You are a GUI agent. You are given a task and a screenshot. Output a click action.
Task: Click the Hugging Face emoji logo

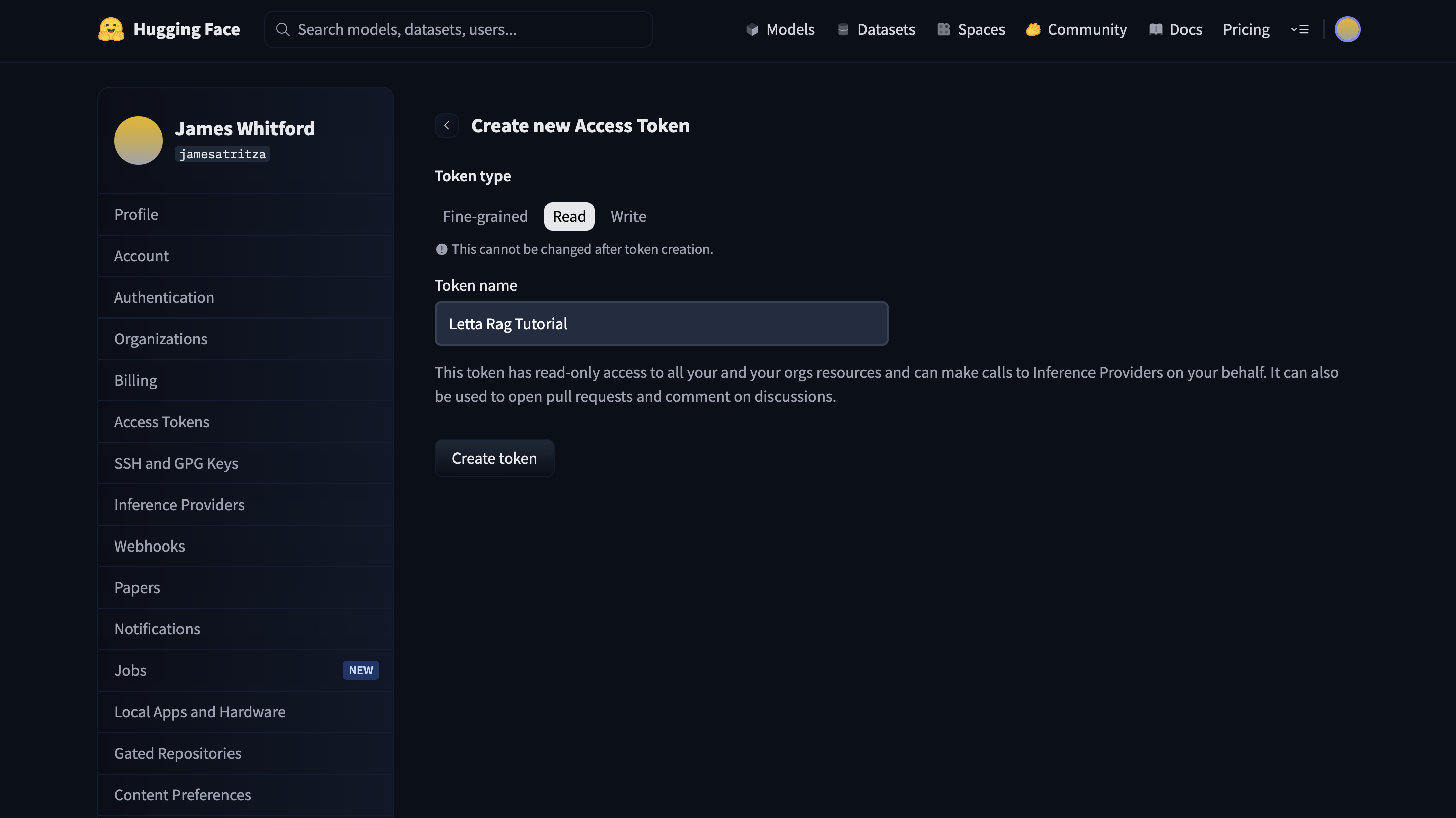pyautogui.click(x=111, y=29)
